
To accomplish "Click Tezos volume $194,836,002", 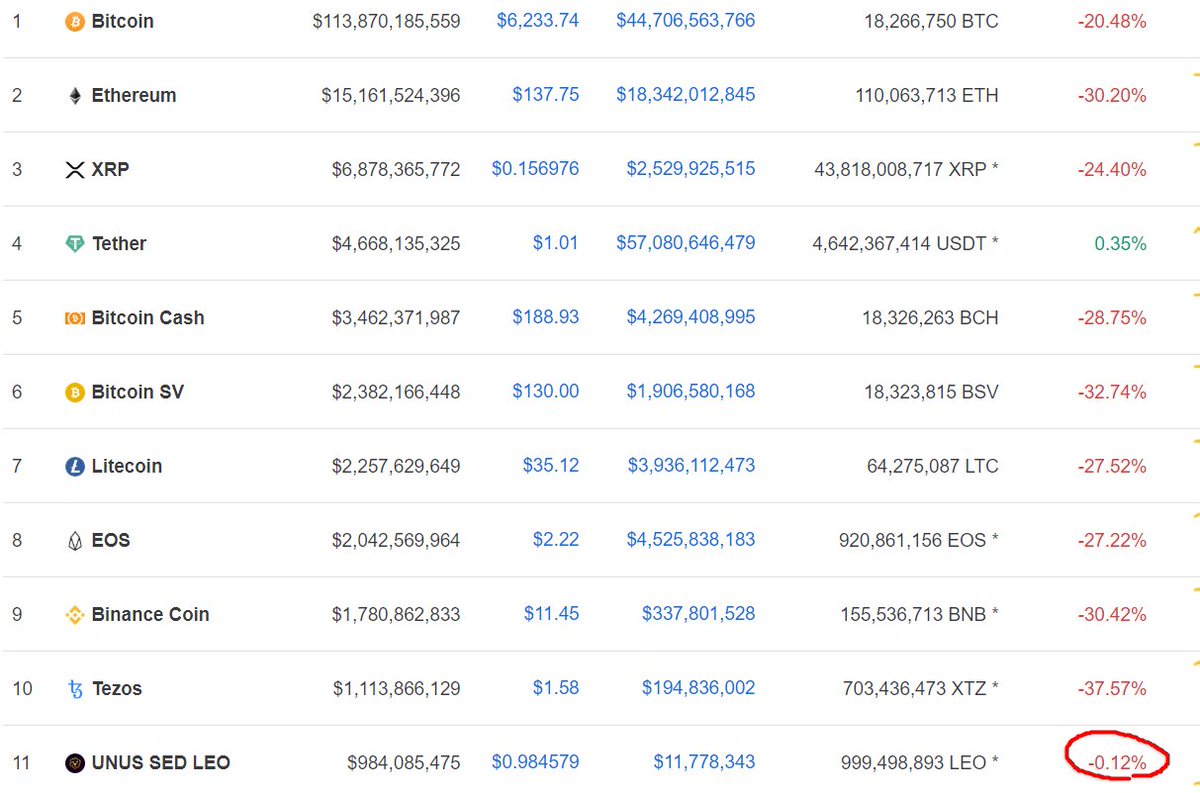I will [x=699, y=687].
